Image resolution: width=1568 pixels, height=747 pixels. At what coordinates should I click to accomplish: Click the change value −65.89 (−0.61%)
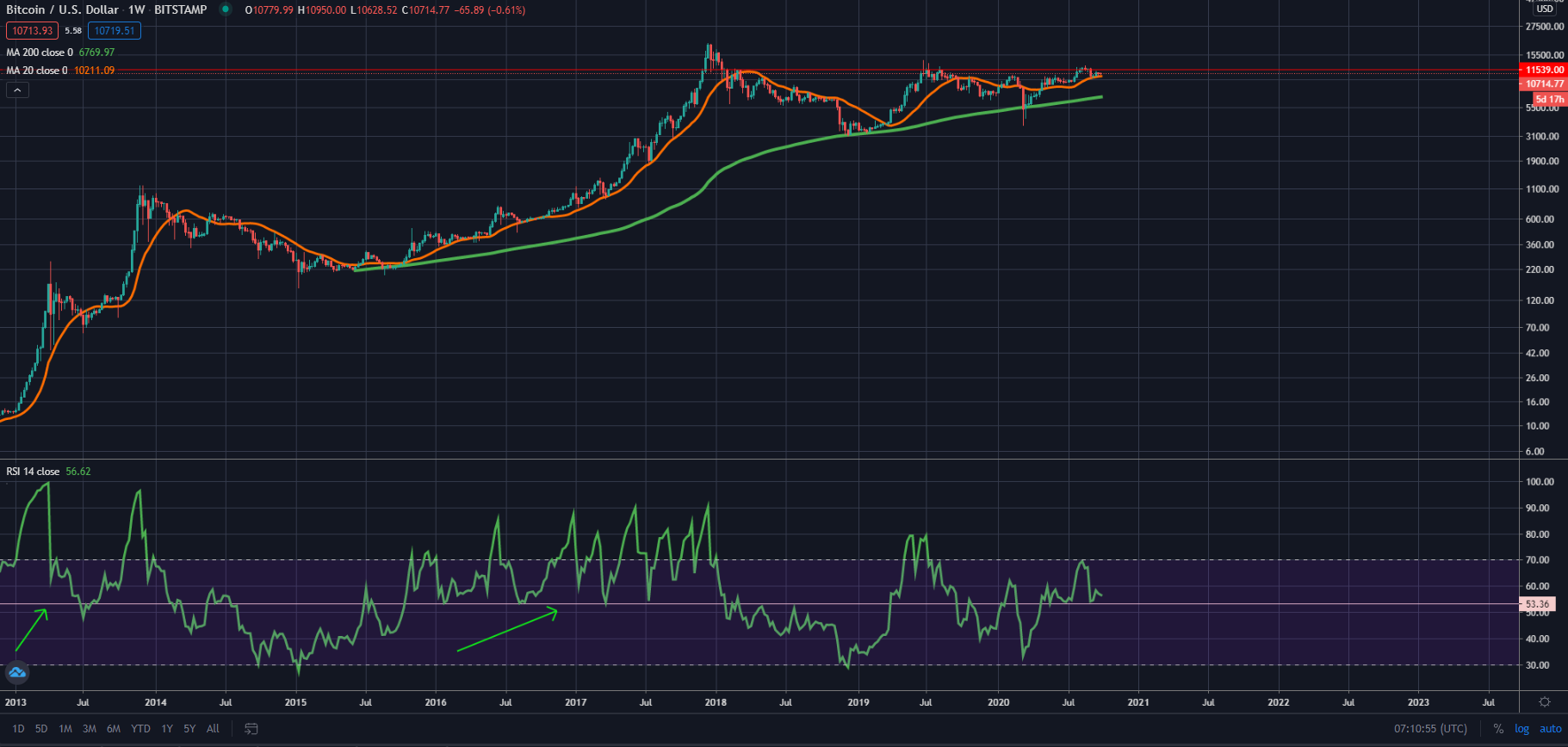(490, 9)
